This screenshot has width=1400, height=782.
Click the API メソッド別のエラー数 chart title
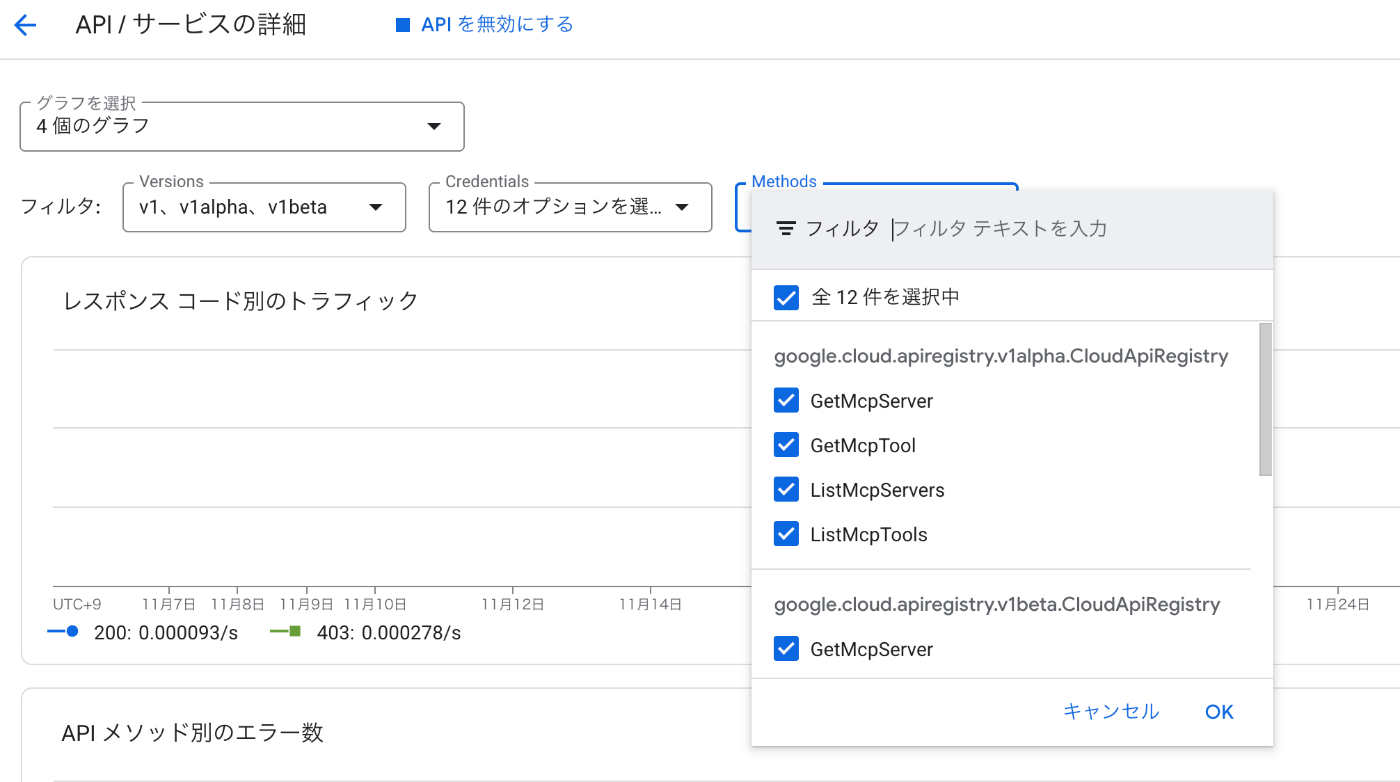click(193, 733)
